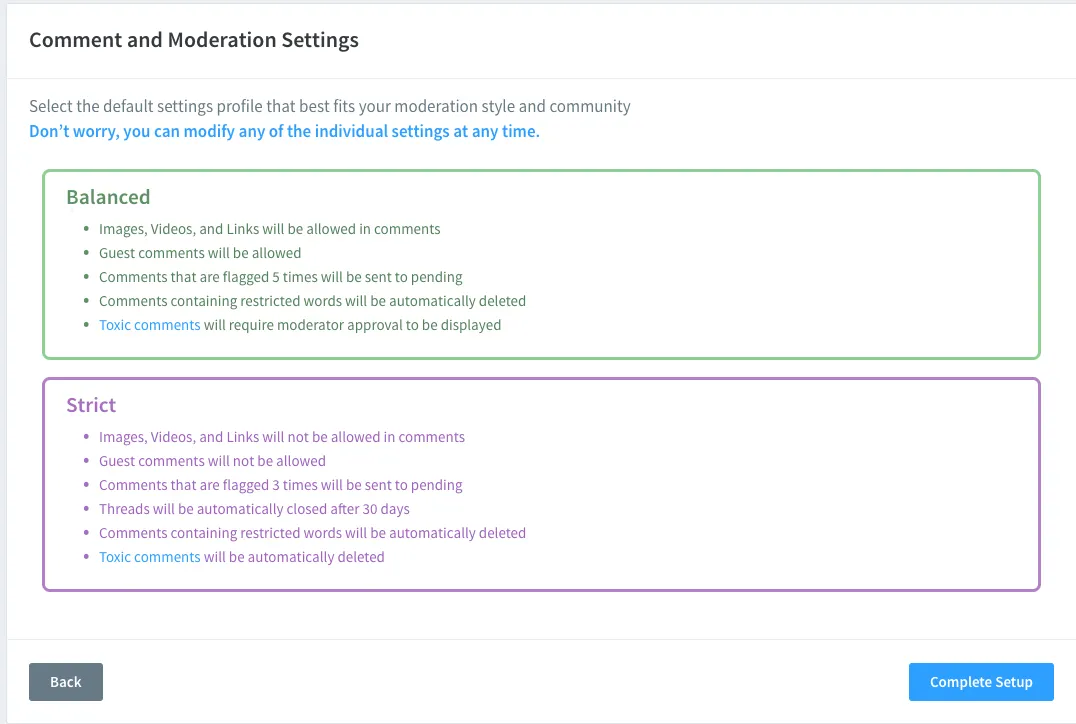Click 'Guest comments will be allowed' line
The image size is (1076, 724).
click(x=200, y=253)
